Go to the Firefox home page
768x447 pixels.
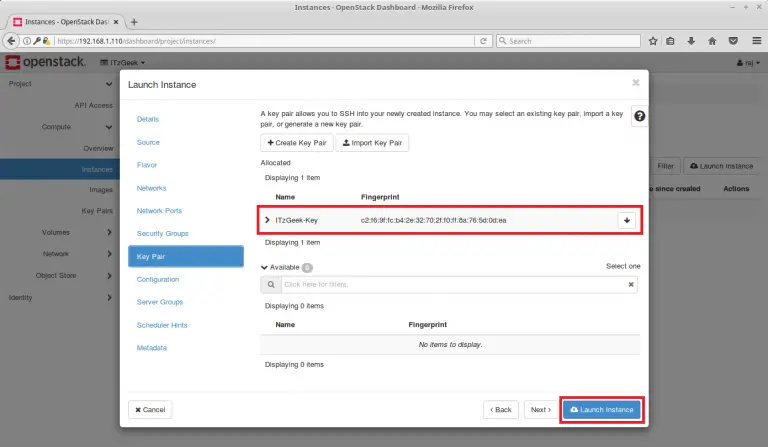coord(713,41)
